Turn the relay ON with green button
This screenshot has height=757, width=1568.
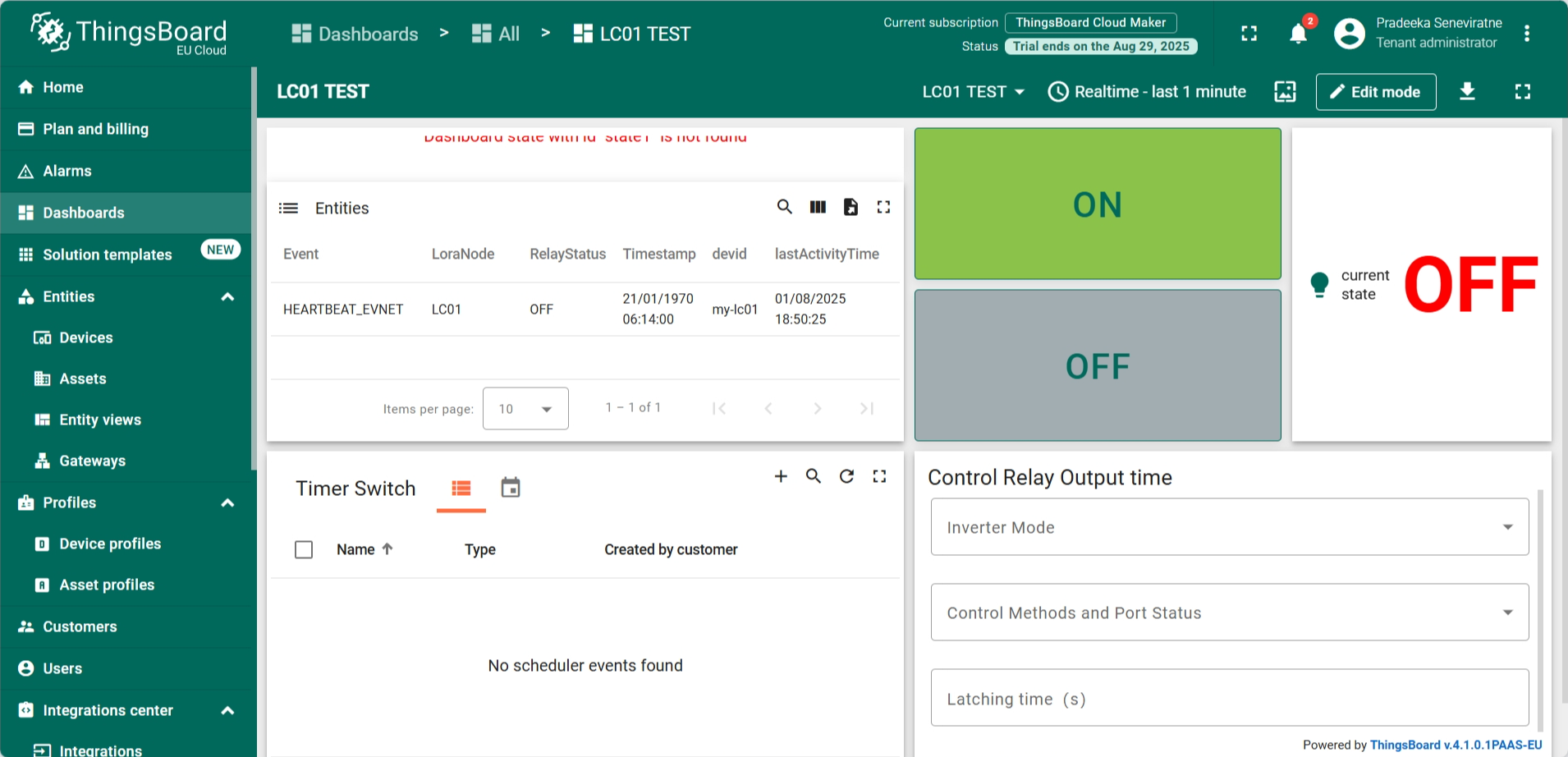(x=1098, y=204)
